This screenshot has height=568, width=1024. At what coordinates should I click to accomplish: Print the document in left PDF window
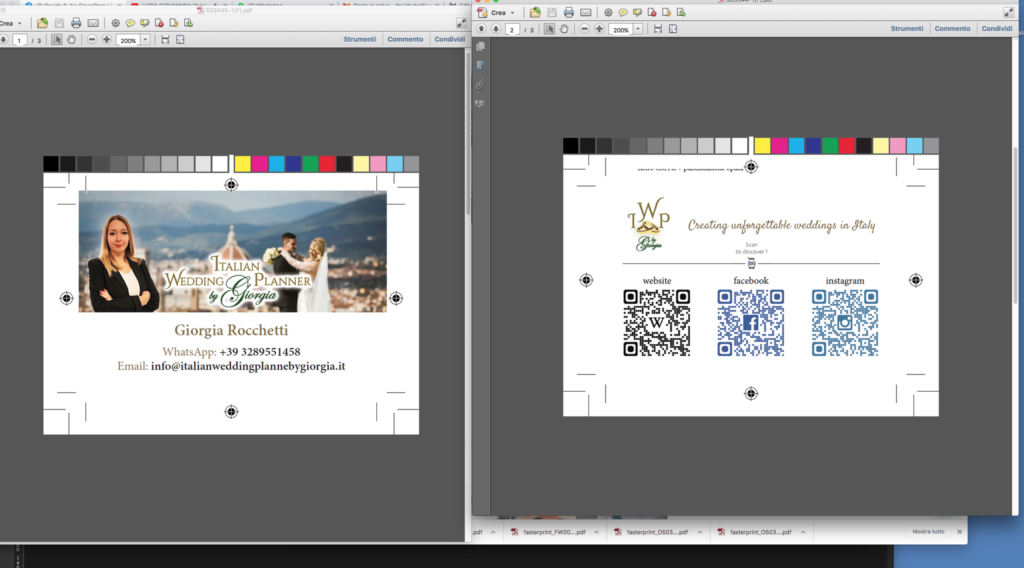[76, 23]
